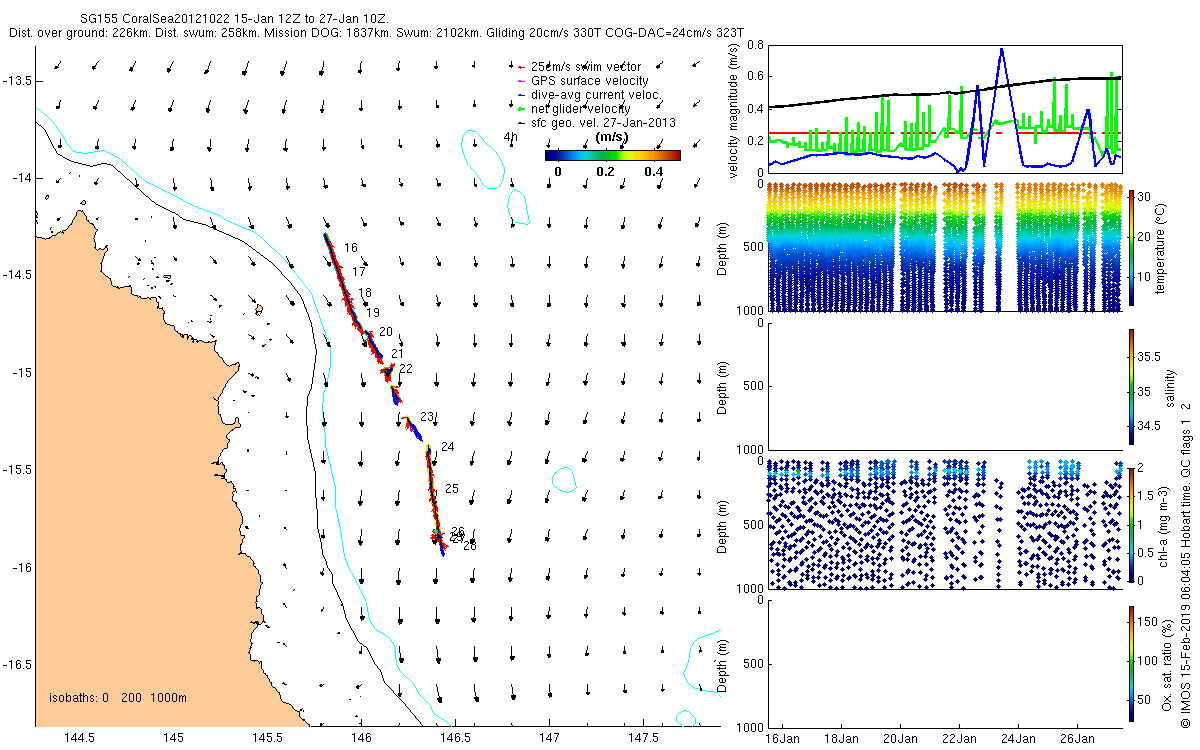Click the Ox. sat. ratio (%) colorbar
This screenshot has height=750, width=1200.
tap(1131, 664)
